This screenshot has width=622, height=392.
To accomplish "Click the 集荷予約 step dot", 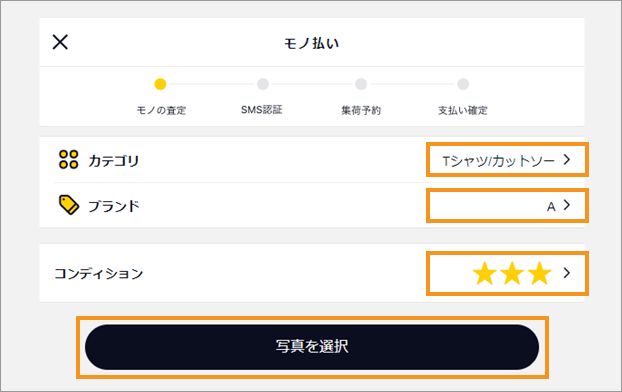I will point(361,84).
